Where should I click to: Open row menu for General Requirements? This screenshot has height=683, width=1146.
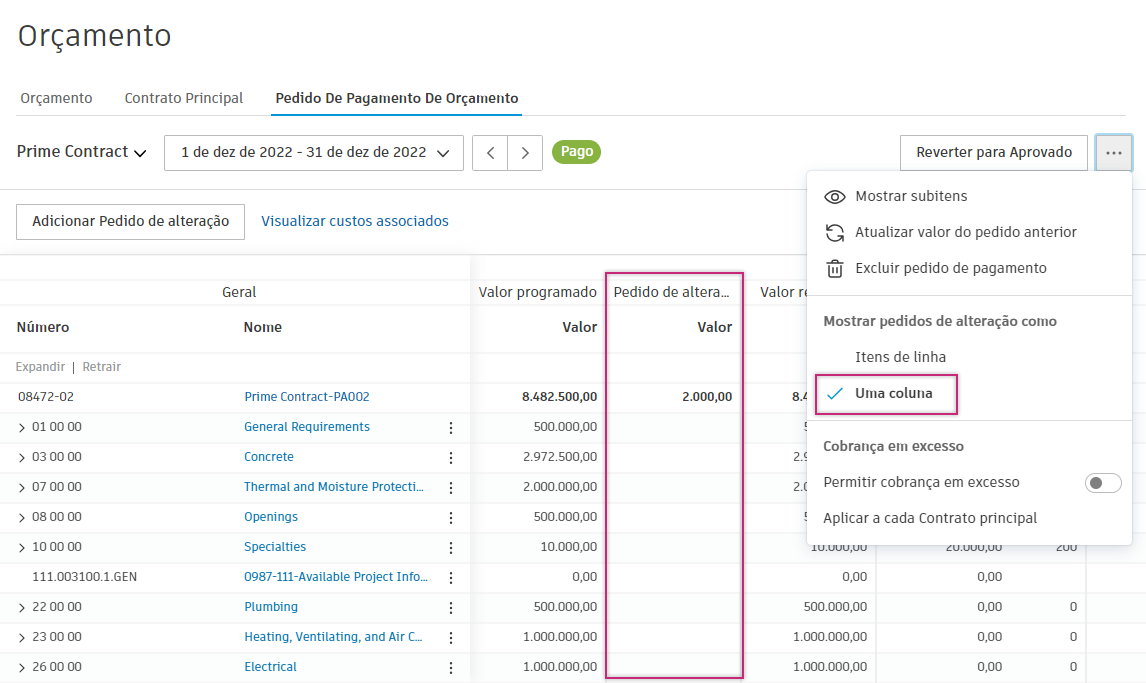(451, 427)
